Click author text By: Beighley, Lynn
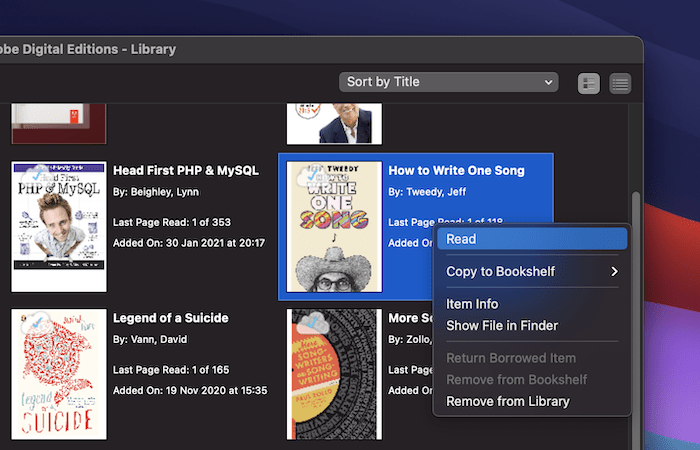 156,192
